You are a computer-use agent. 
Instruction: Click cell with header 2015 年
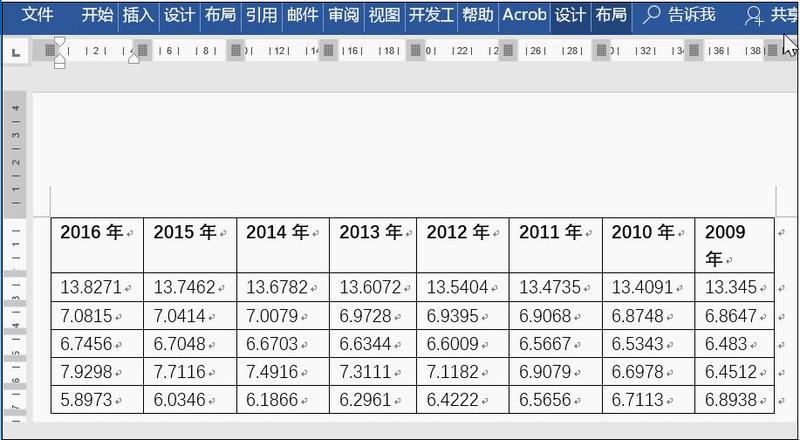pyautogui.click(x=190, y=246)
